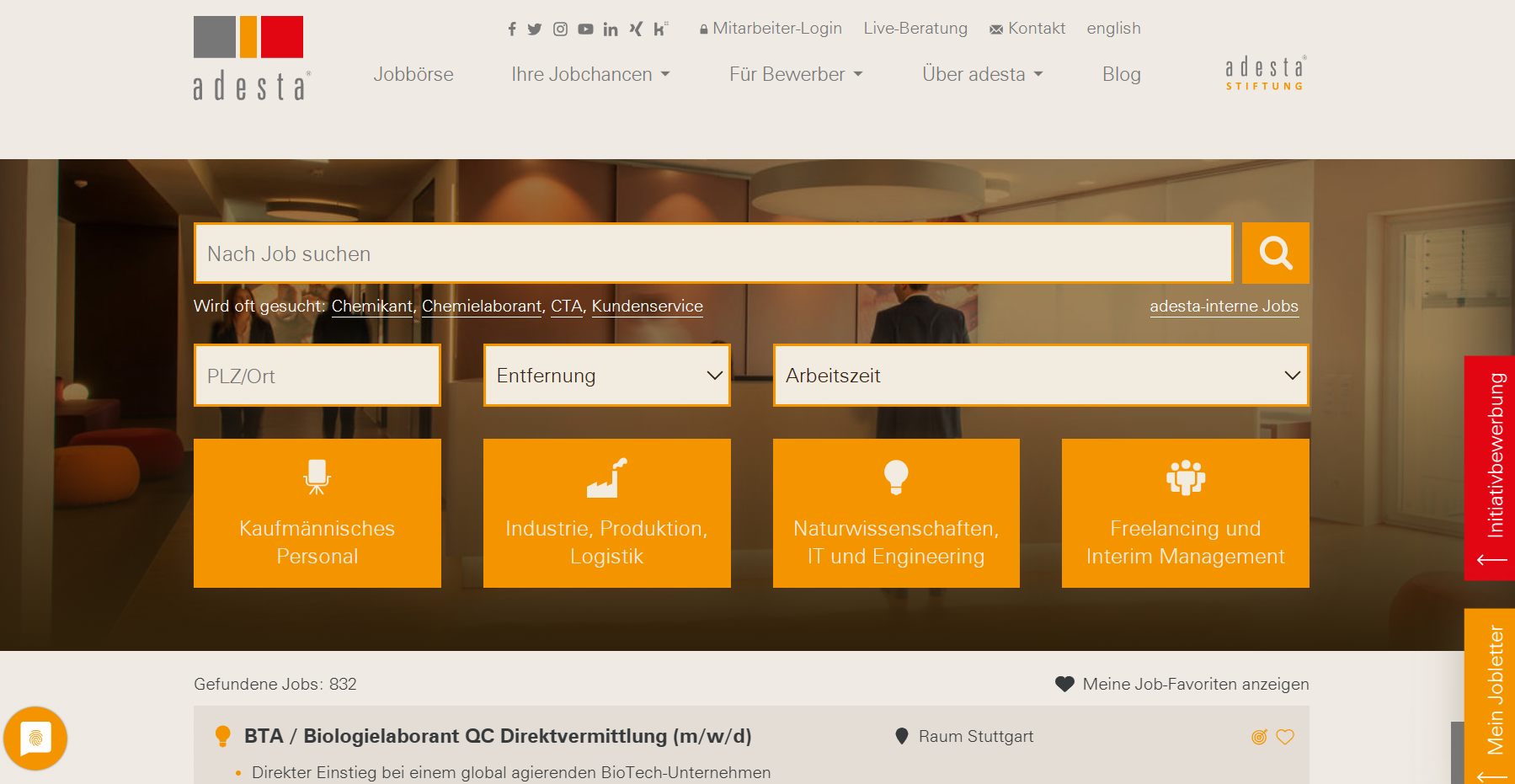Follow the adesta-interne Jobs link
This screenshot has height=784, width=1515.
pos(1224,307)
